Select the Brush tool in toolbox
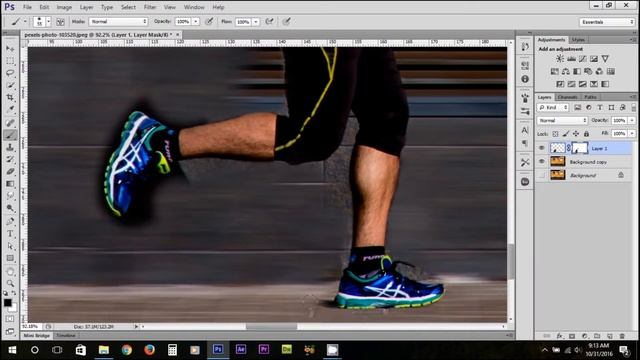The image size is (640, 360). [x=10, y=135]
